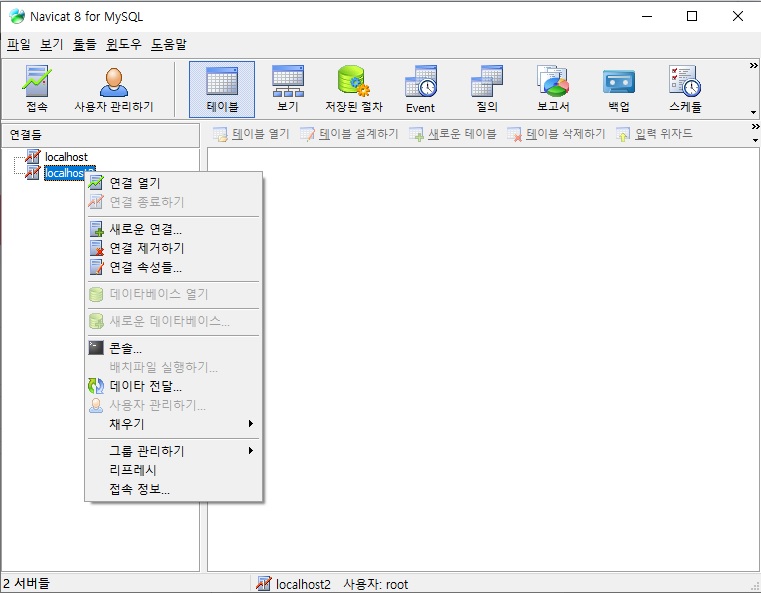Open 사용자 관리하기 from the main toolbar
The height and width of the screenshot is (593, 761).
click(114, 89)
